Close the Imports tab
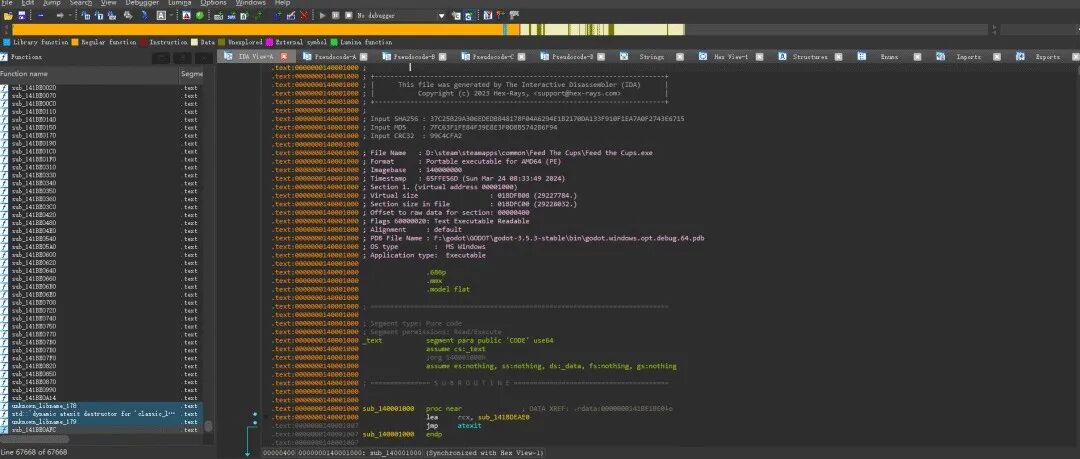 point(997,57)
